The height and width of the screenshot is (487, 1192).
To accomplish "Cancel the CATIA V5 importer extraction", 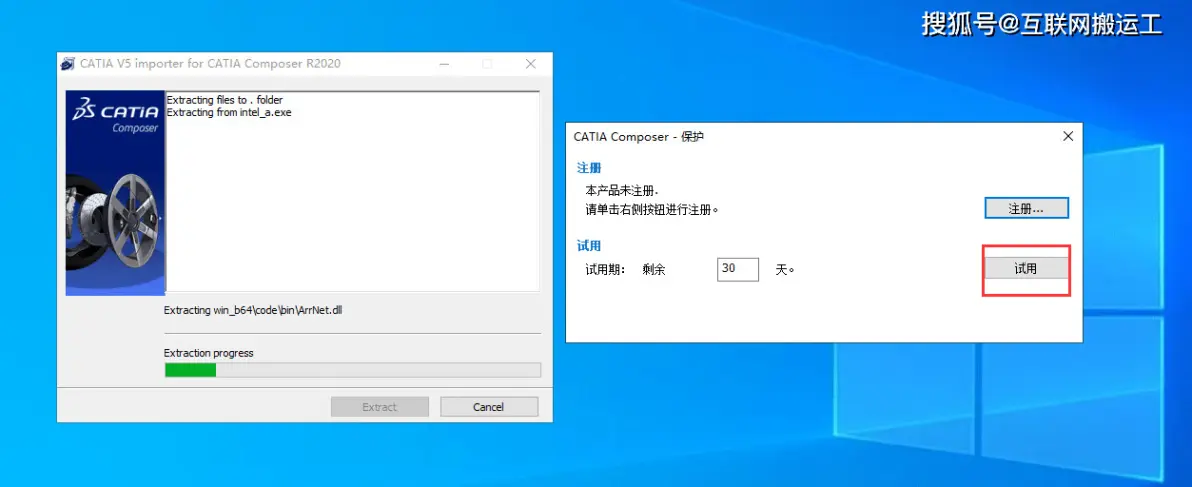I will [x=489, y=407].
